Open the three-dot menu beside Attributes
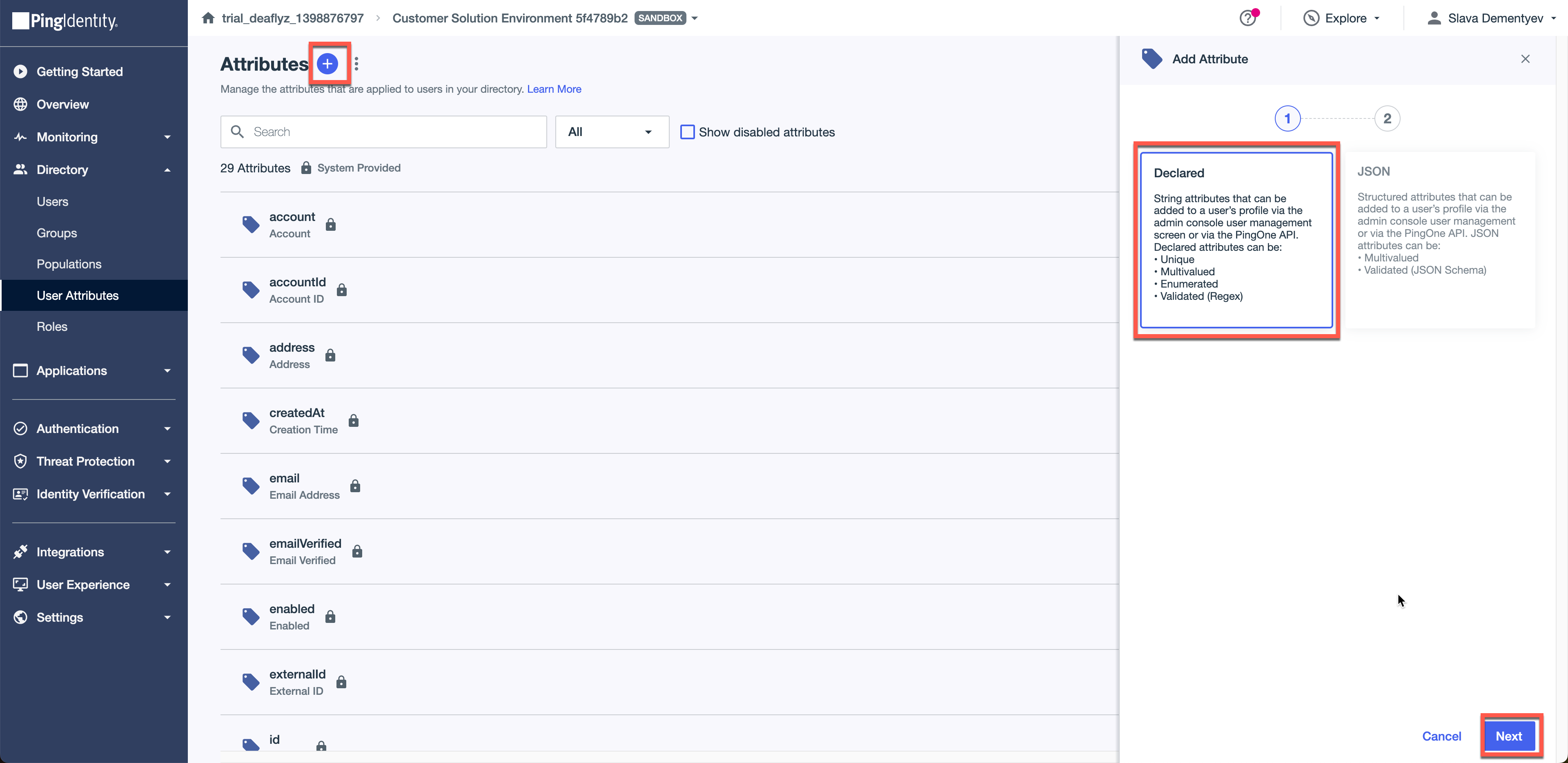This screenshot has height=763, width=1568. [356, 63]
